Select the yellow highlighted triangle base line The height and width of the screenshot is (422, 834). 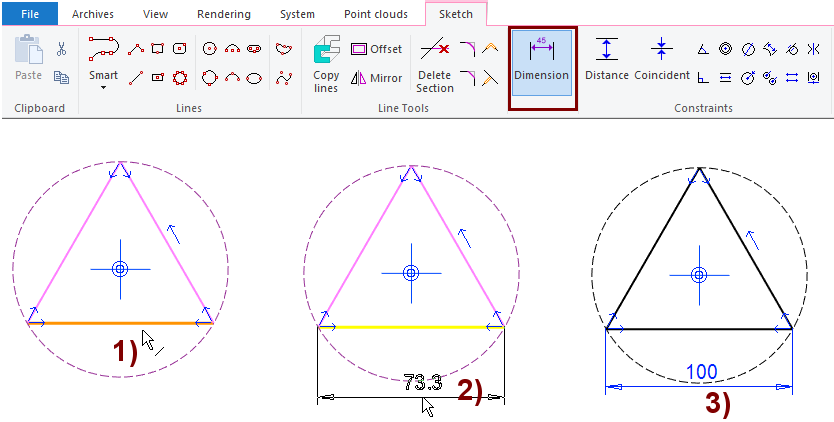click(410, 326)
